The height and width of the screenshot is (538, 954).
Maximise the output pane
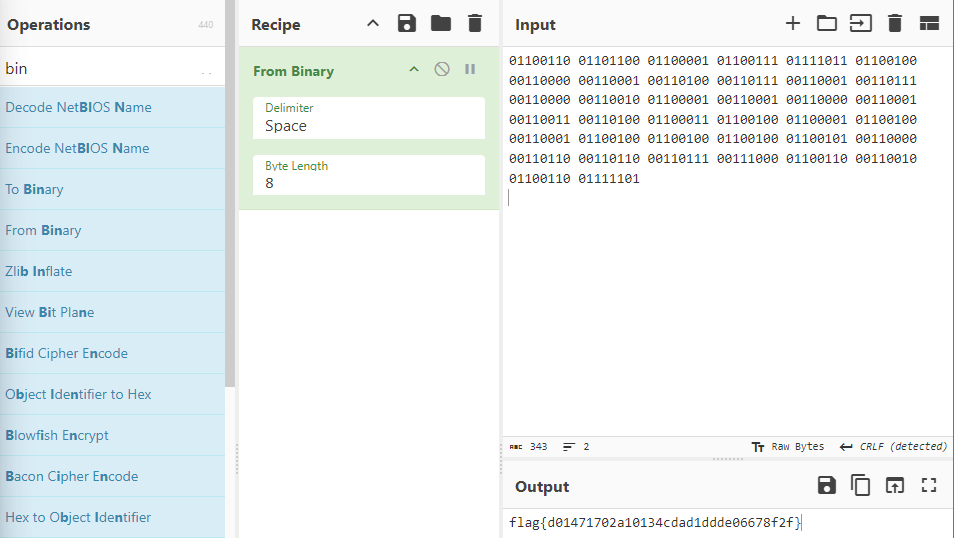928,485
